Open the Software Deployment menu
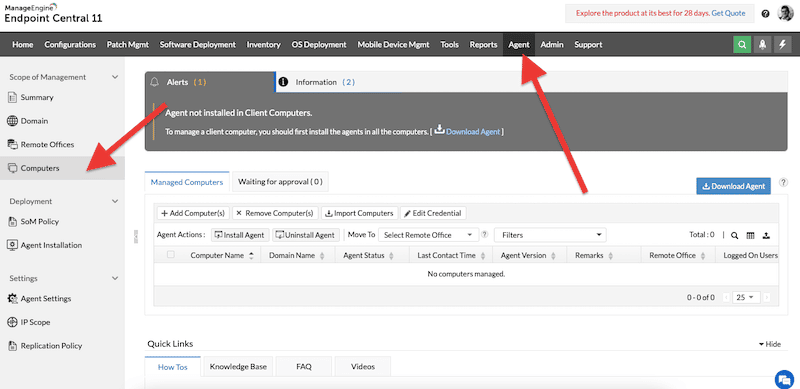800x389 pixels. pos(197,44)
